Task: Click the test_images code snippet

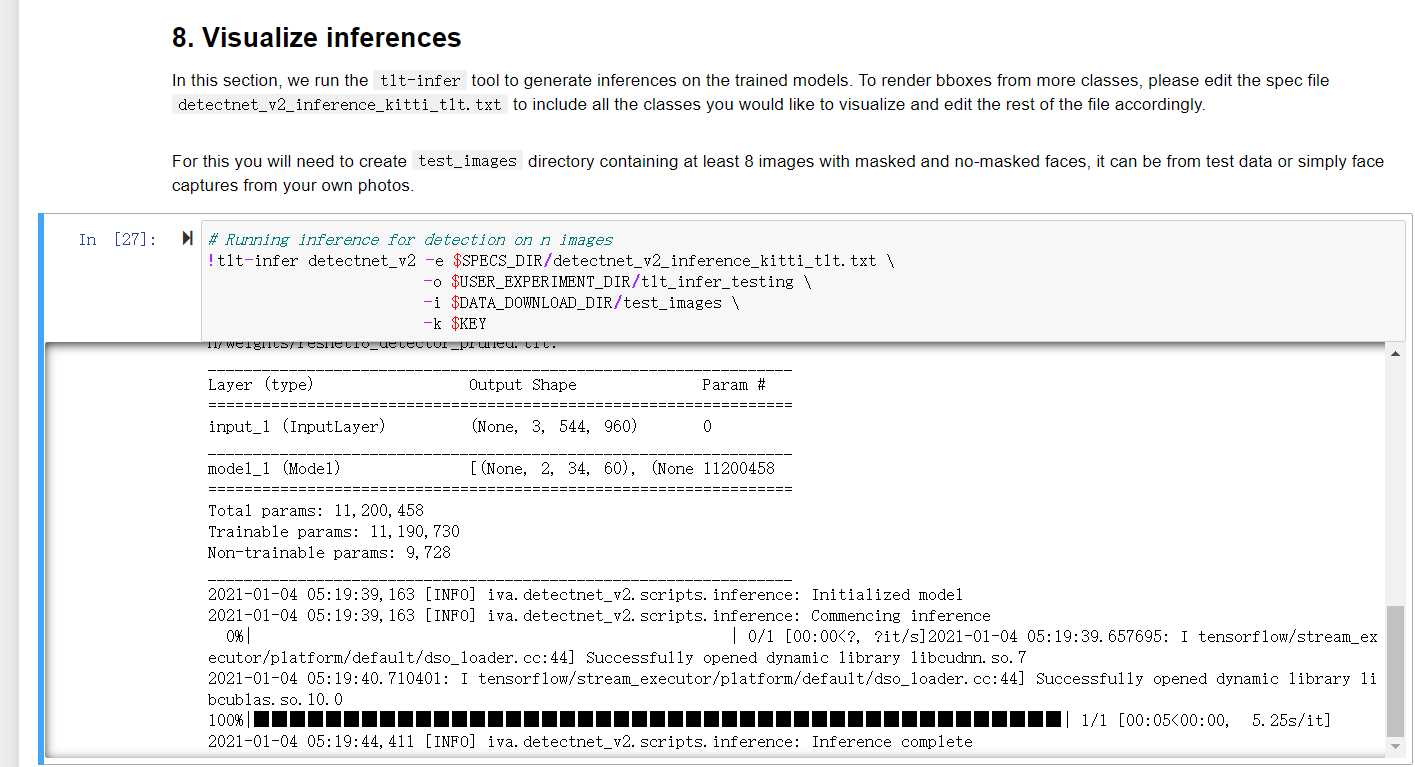Action: 467,160
